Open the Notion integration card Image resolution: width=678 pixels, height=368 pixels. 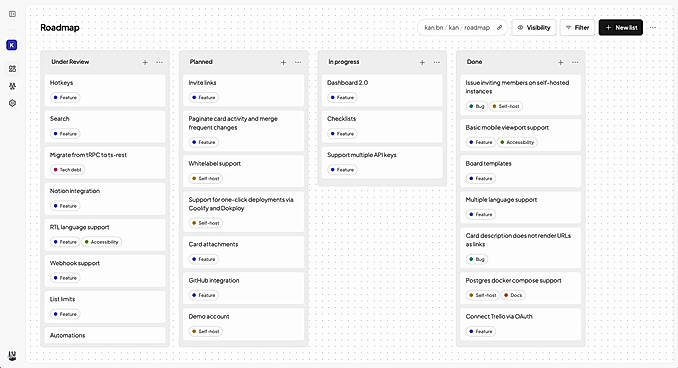point(105,198)
